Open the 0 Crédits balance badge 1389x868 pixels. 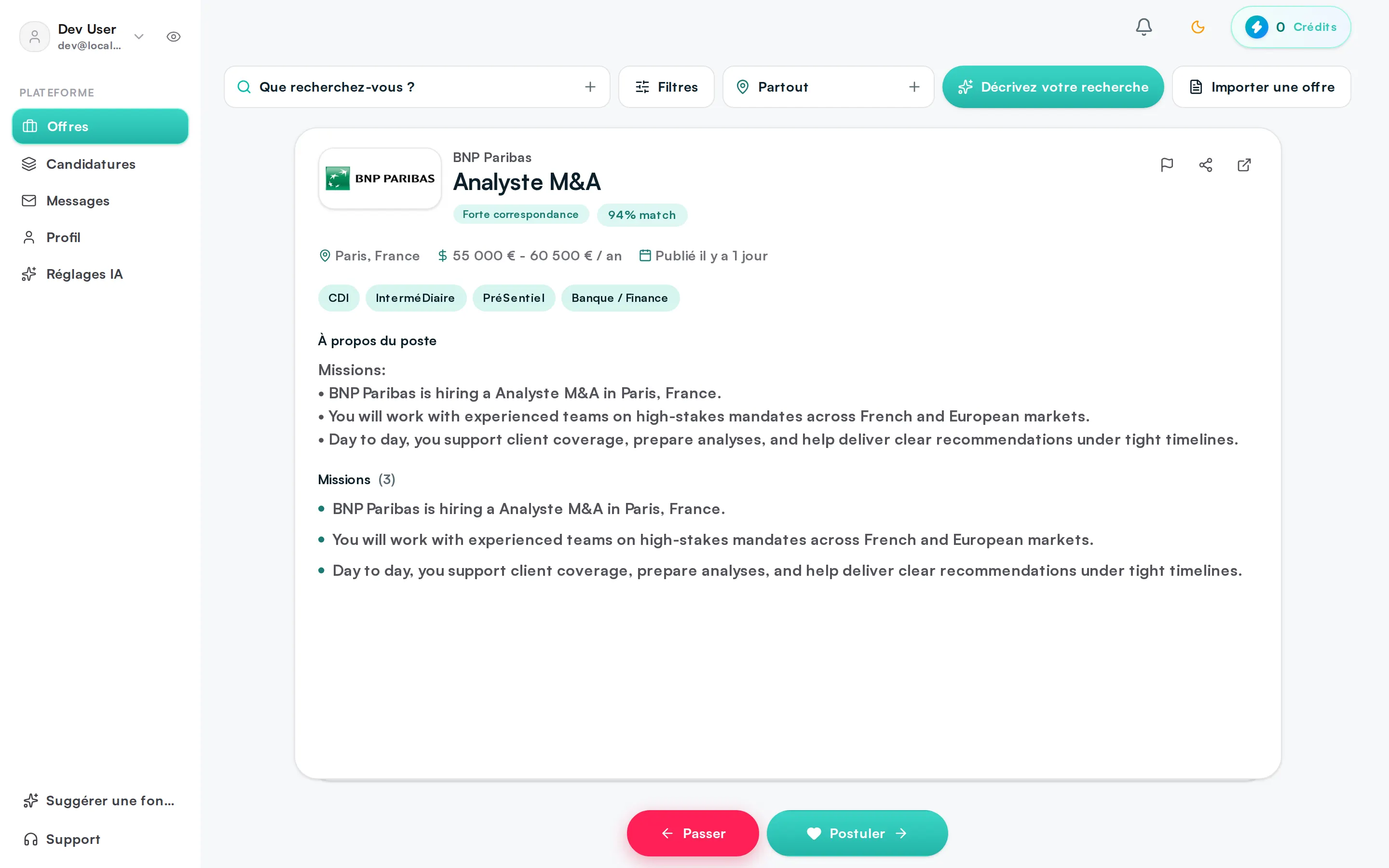(x=1290, y=27)
